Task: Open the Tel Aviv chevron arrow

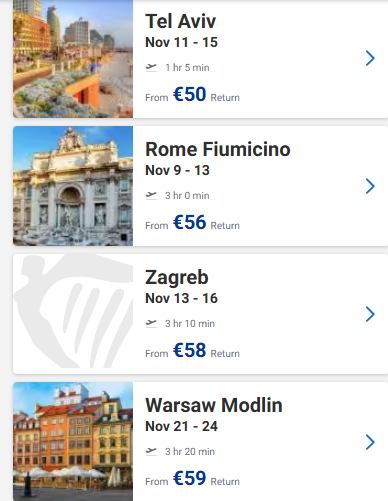Action: [370, 58]
